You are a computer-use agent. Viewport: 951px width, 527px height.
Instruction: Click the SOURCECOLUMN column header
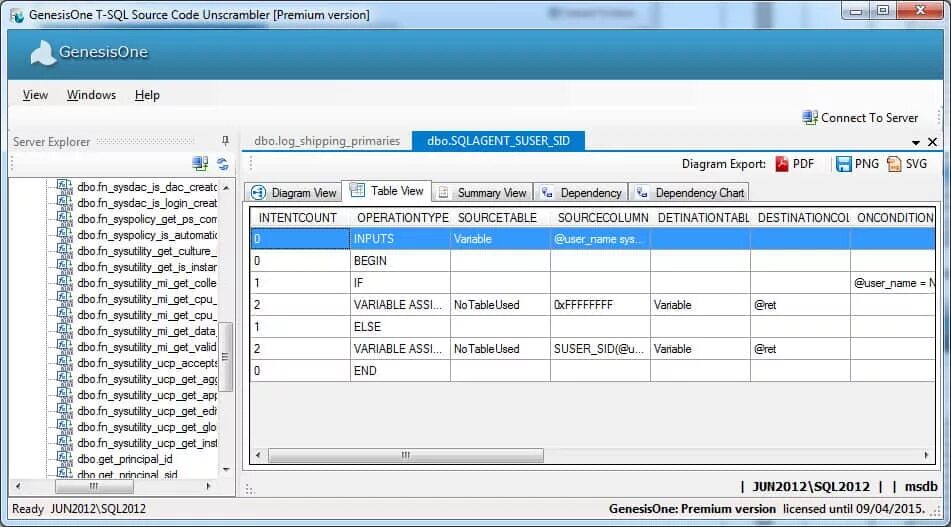click(x=600, y=218)
